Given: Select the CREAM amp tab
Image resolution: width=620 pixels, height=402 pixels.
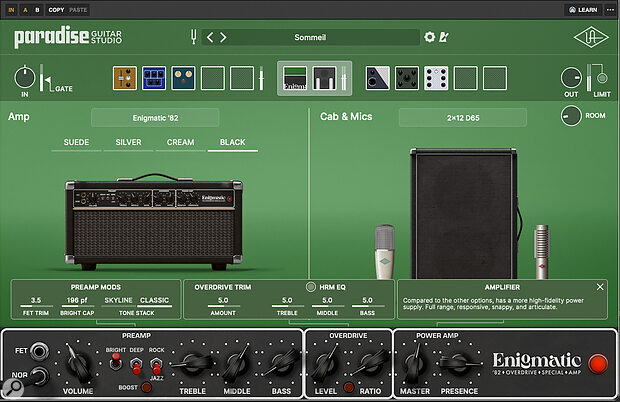Looking at the screenshot, I should (x=180, y=142).
